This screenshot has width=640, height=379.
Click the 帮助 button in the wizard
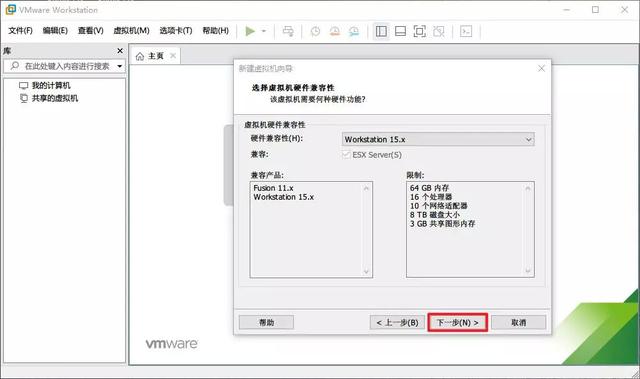266,322
